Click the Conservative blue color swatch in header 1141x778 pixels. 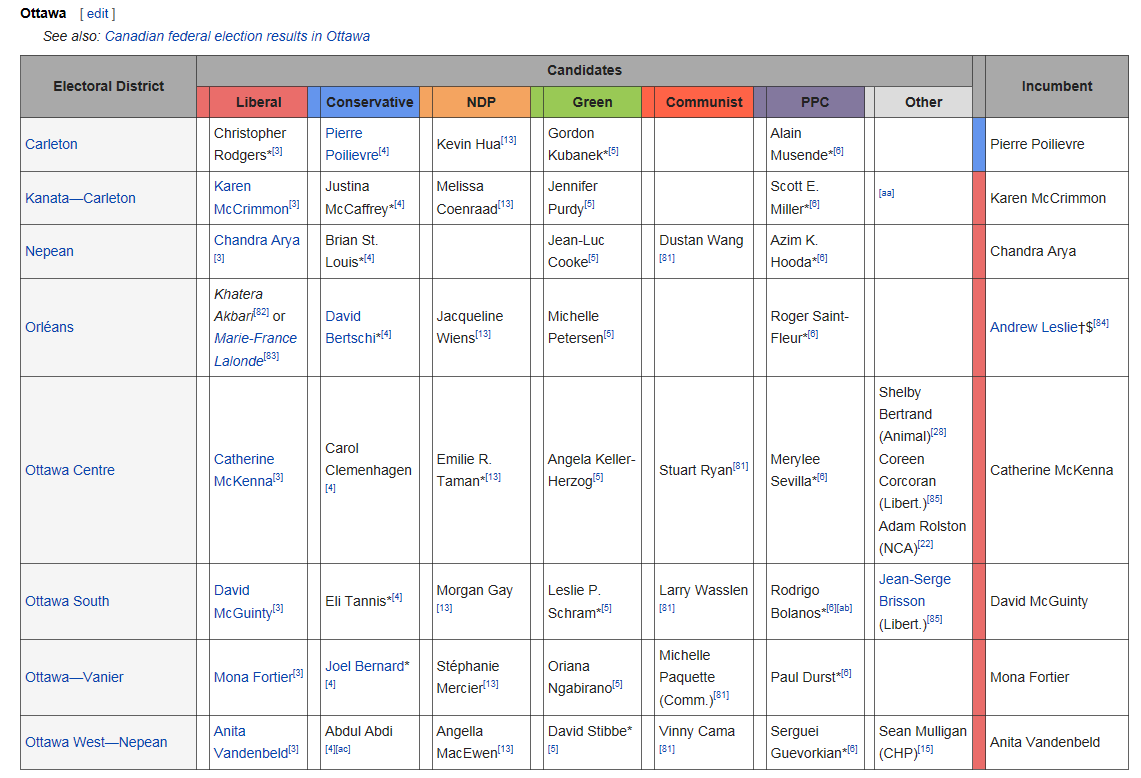(x=314, y=102)
